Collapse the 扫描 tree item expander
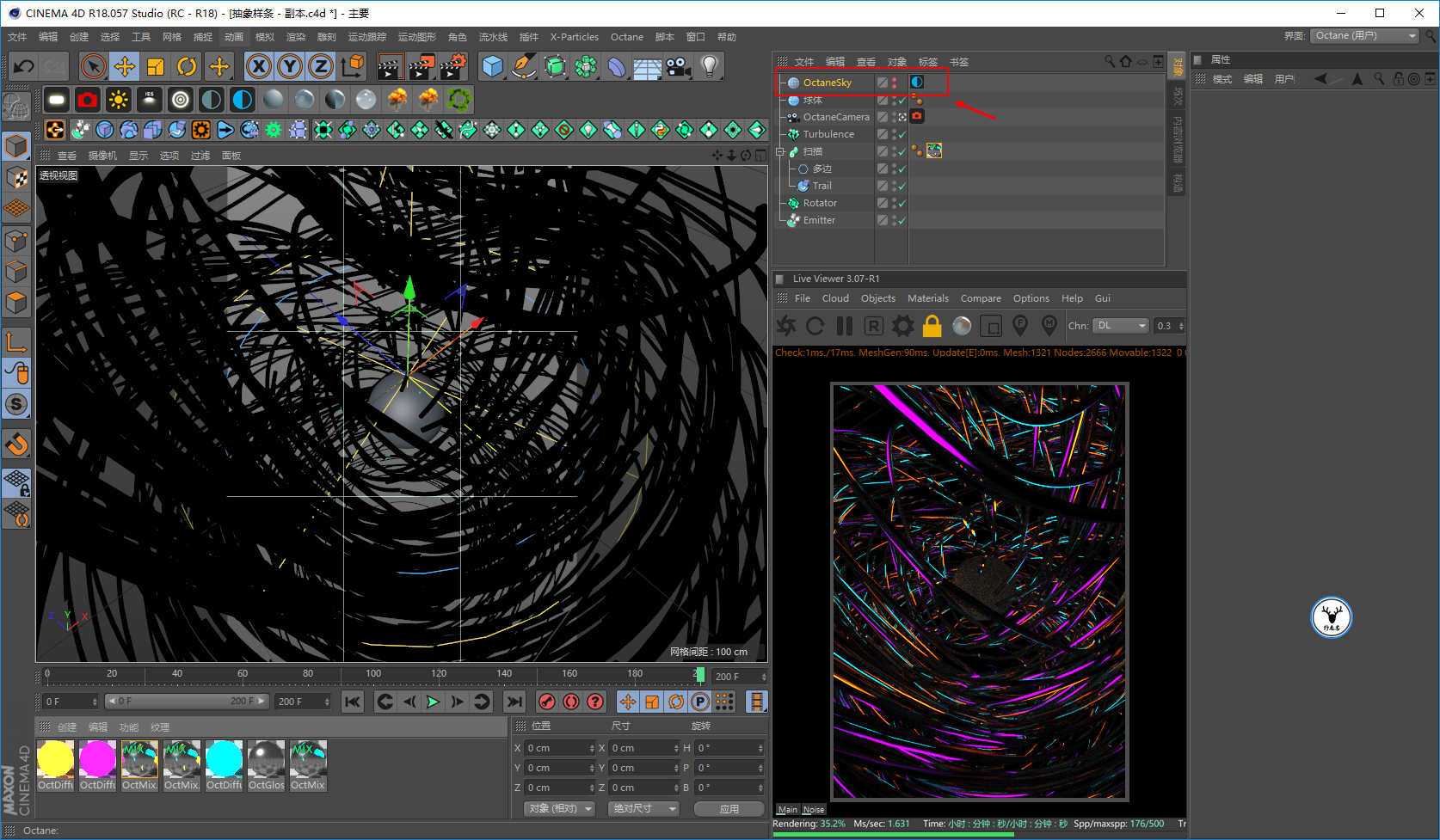The width and height of the screenshot is (1440, 840). tap(780, 151)
